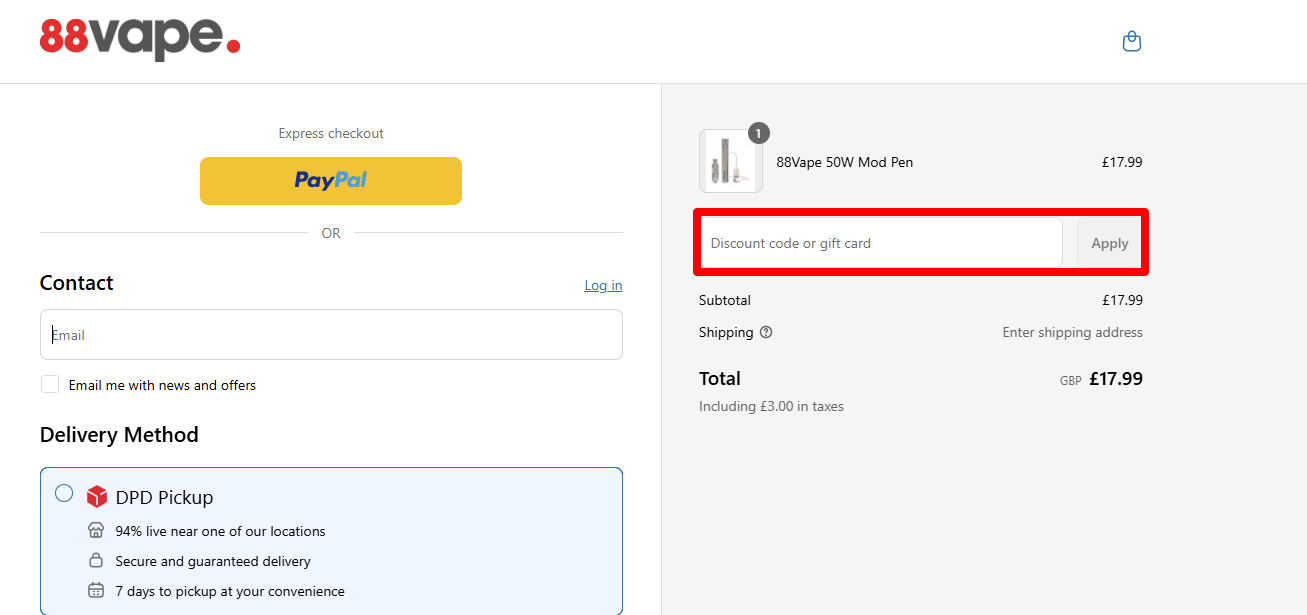Pay with the PayPal express checkout button
The height and width of the screenshot is (615, 1307).
click(331, 181)
